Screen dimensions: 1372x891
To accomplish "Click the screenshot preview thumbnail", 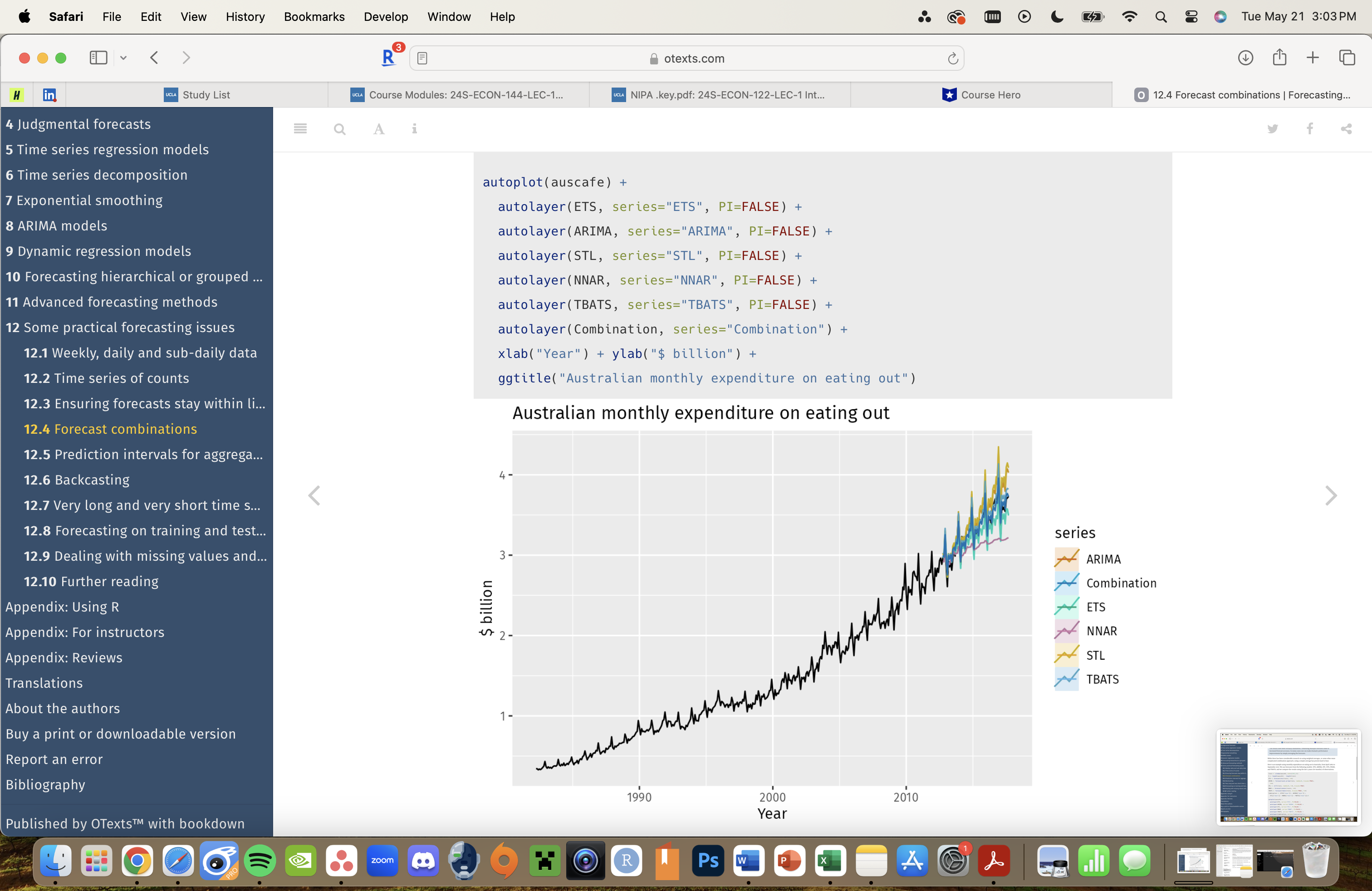I will pyautogui.click(x=1288, y=777).
